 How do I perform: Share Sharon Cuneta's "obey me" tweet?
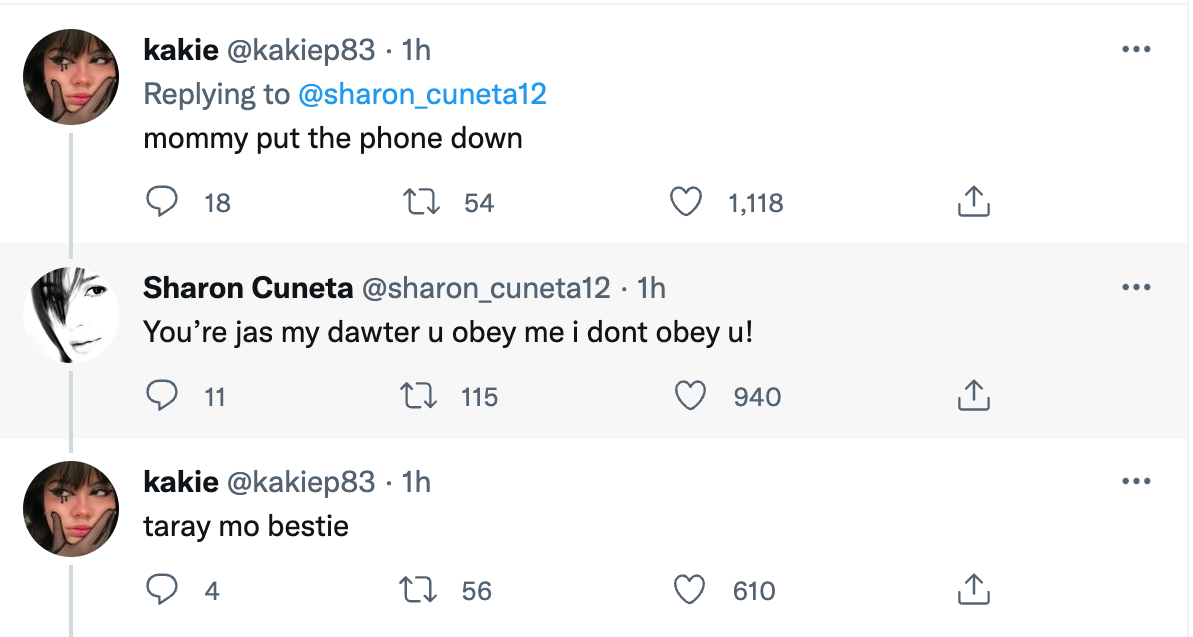[973, 396]
